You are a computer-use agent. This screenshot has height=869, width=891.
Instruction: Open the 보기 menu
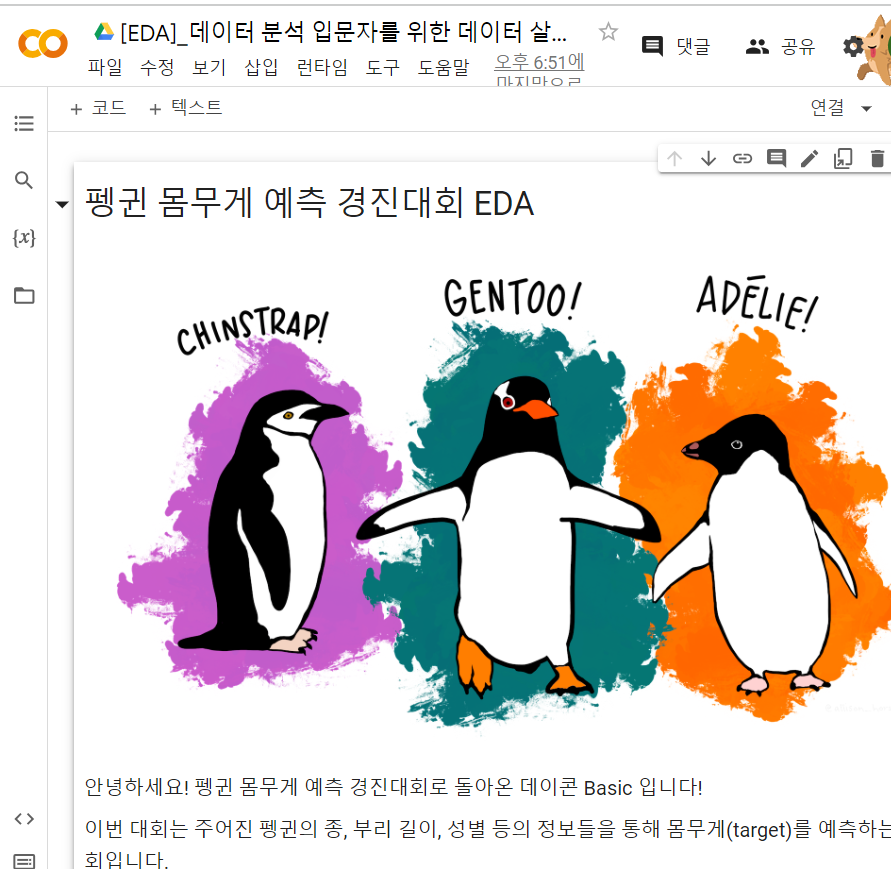(x=209, y=67)
